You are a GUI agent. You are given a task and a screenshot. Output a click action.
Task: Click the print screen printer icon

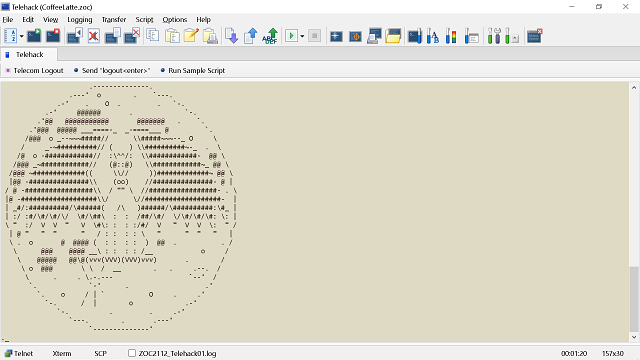pos(374,36)
